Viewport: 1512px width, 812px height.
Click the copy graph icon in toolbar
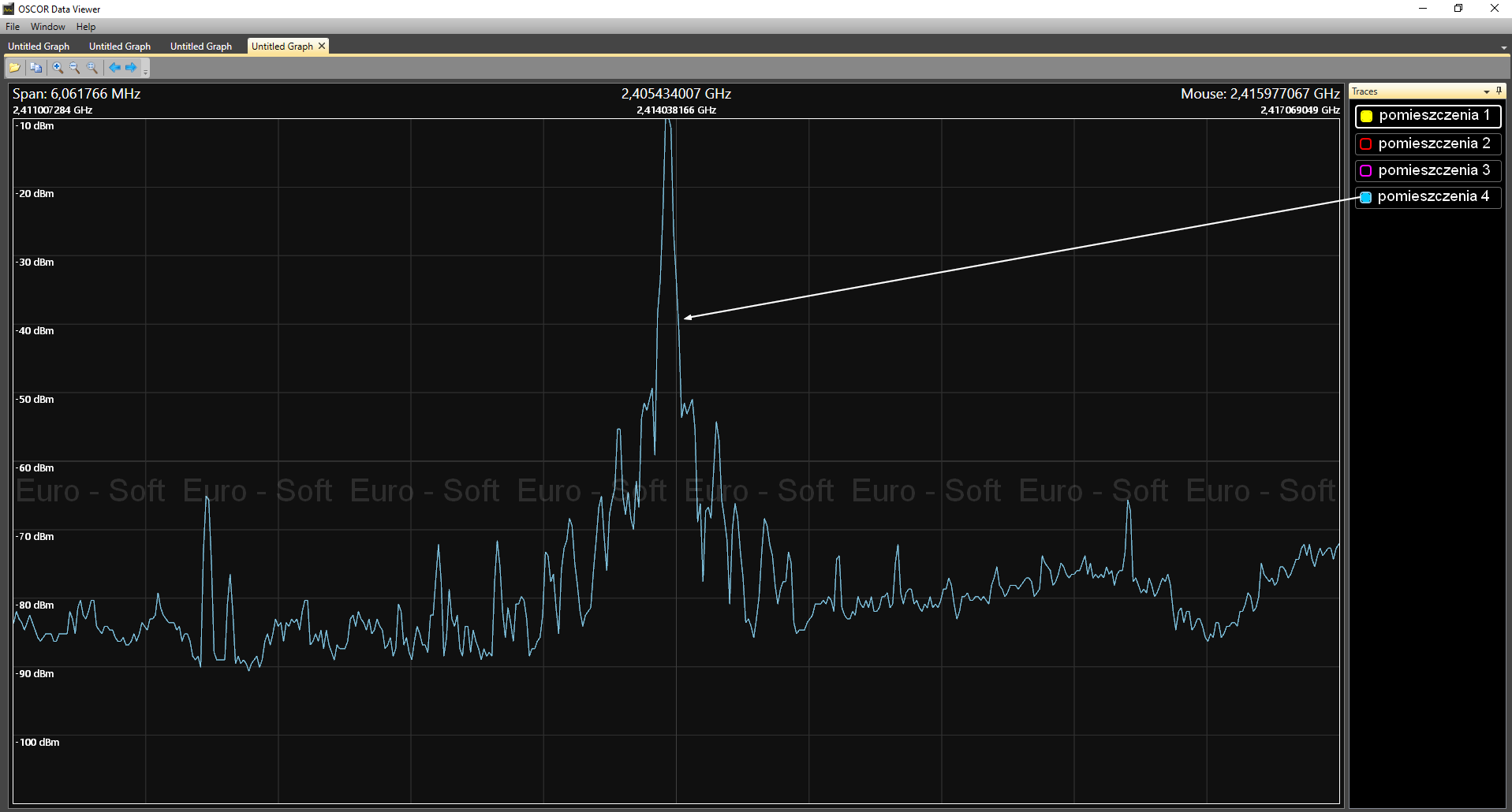coord(35,68)
